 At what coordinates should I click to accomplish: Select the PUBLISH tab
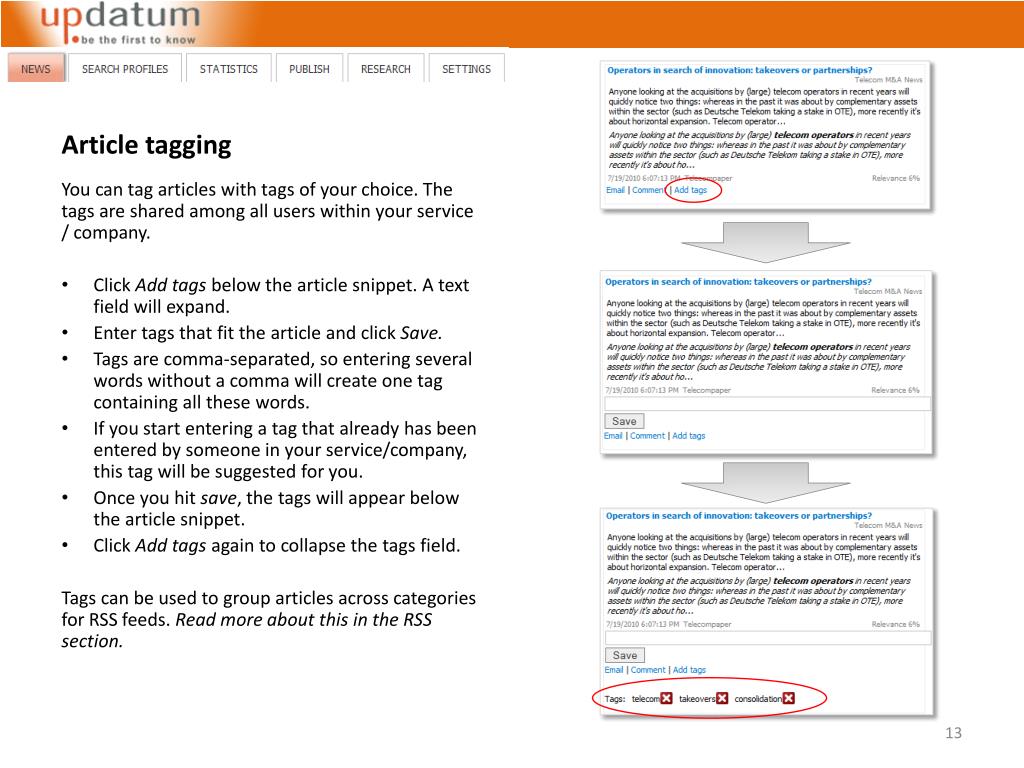pyautogui.click(x=310, y=69)
